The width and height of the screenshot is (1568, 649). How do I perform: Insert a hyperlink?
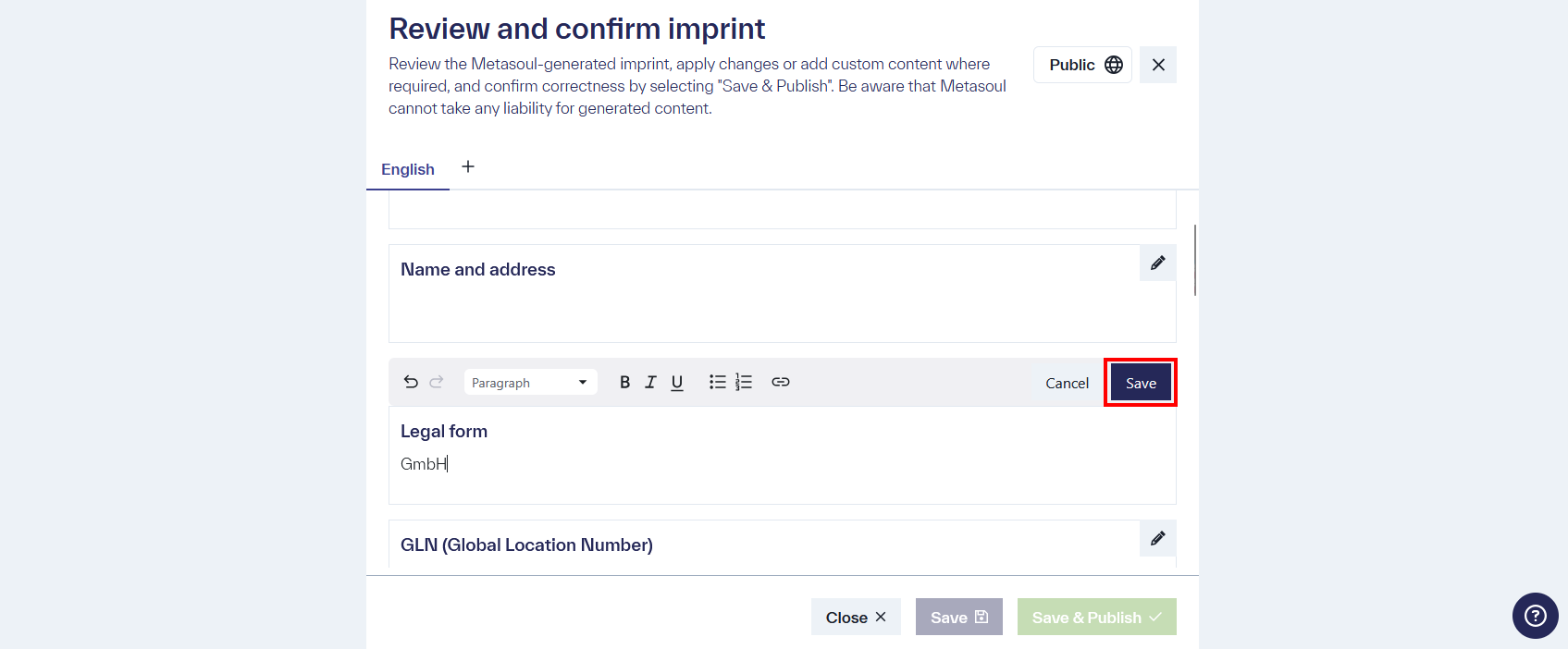pos(781,382)
